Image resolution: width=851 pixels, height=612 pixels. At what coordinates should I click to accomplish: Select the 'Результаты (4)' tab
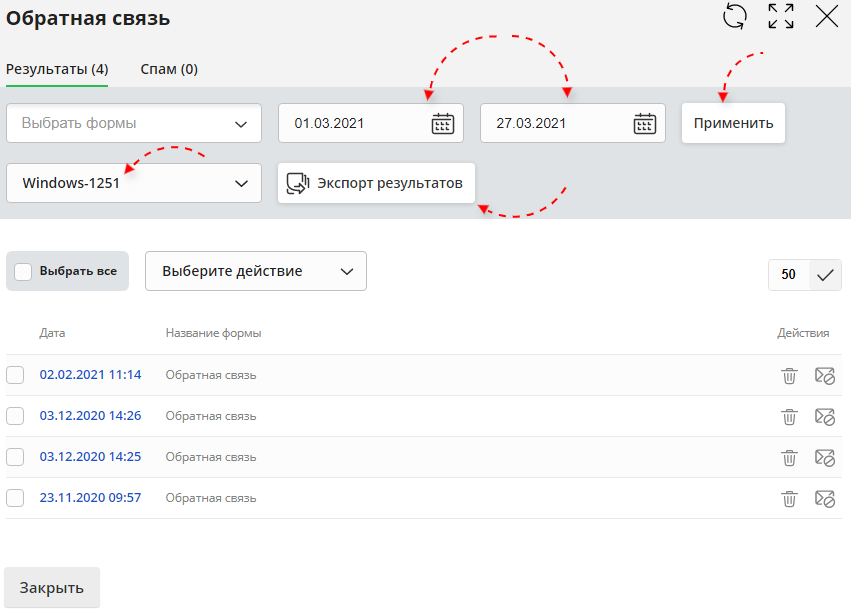point(57,70)
